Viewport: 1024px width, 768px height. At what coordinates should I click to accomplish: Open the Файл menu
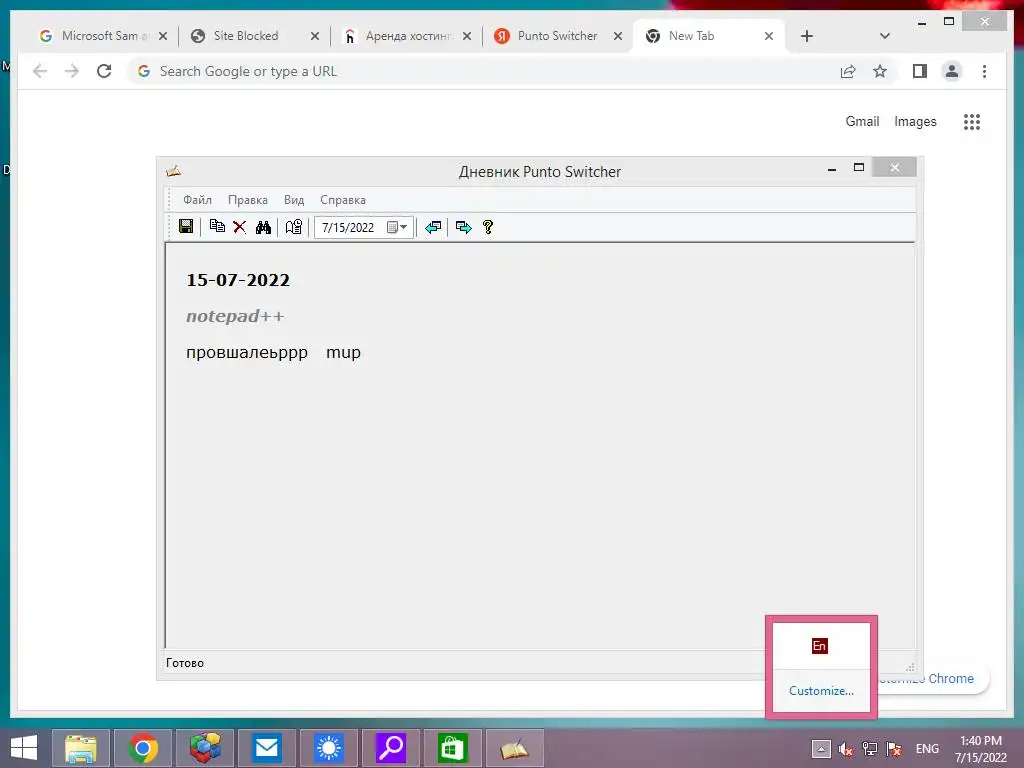pos(197,200)
